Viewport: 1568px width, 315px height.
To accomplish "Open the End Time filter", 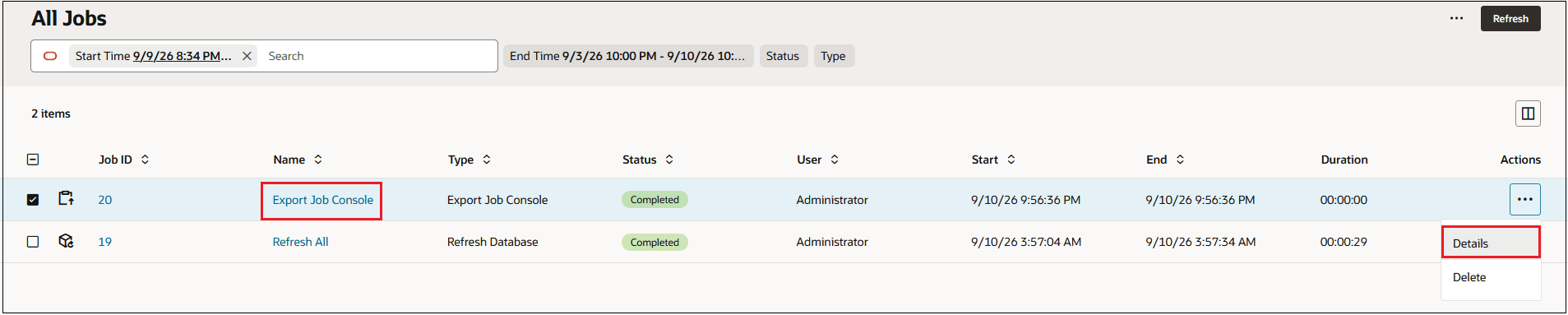I will click(628, 56).
